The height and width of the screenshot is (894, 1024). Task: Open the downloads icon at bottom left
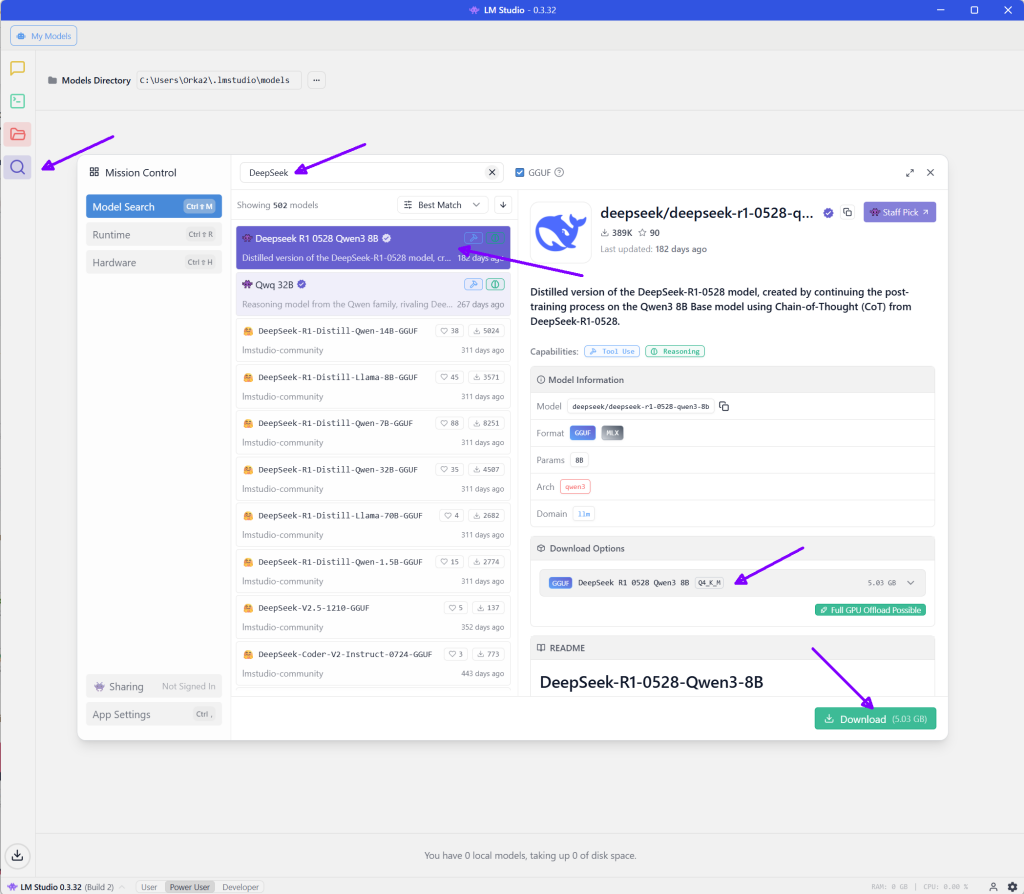click(x=17, y=855)
